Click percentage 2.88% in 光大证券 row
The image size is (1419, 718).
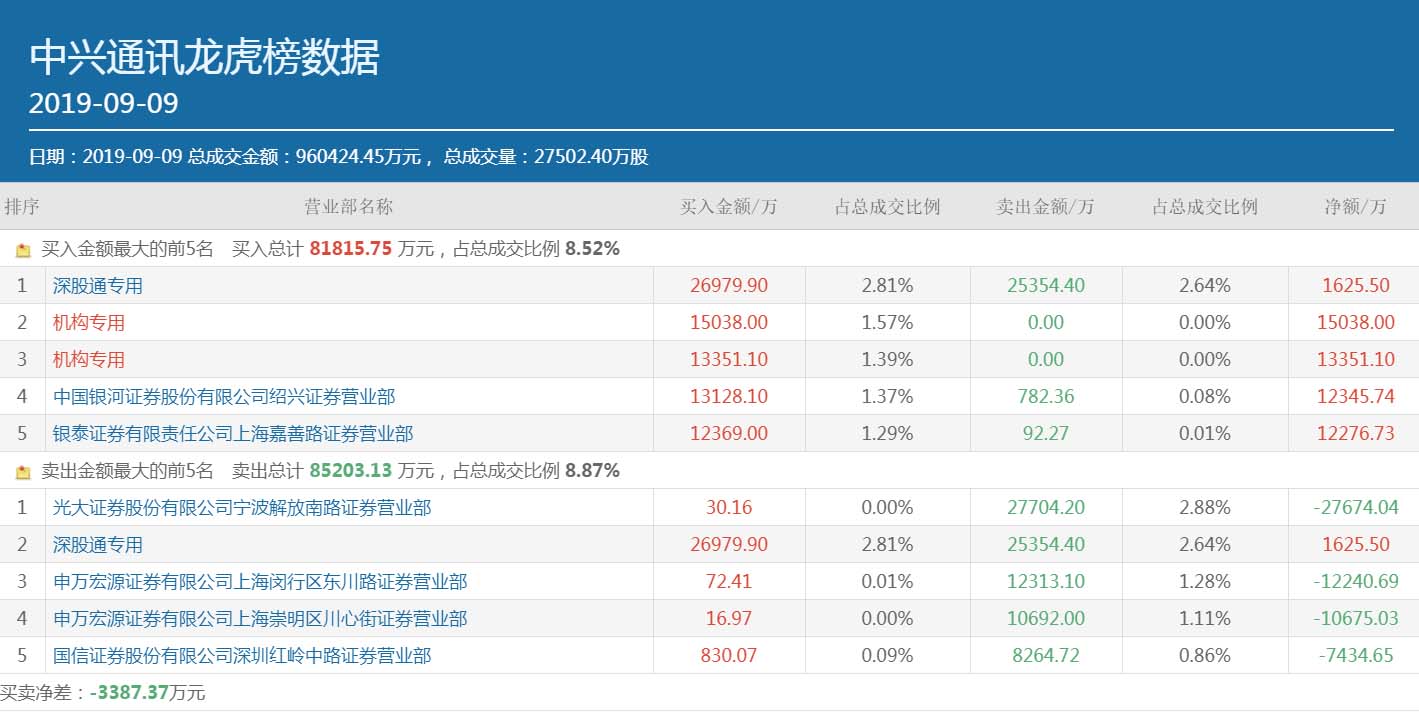click(x=1205, y=508)
